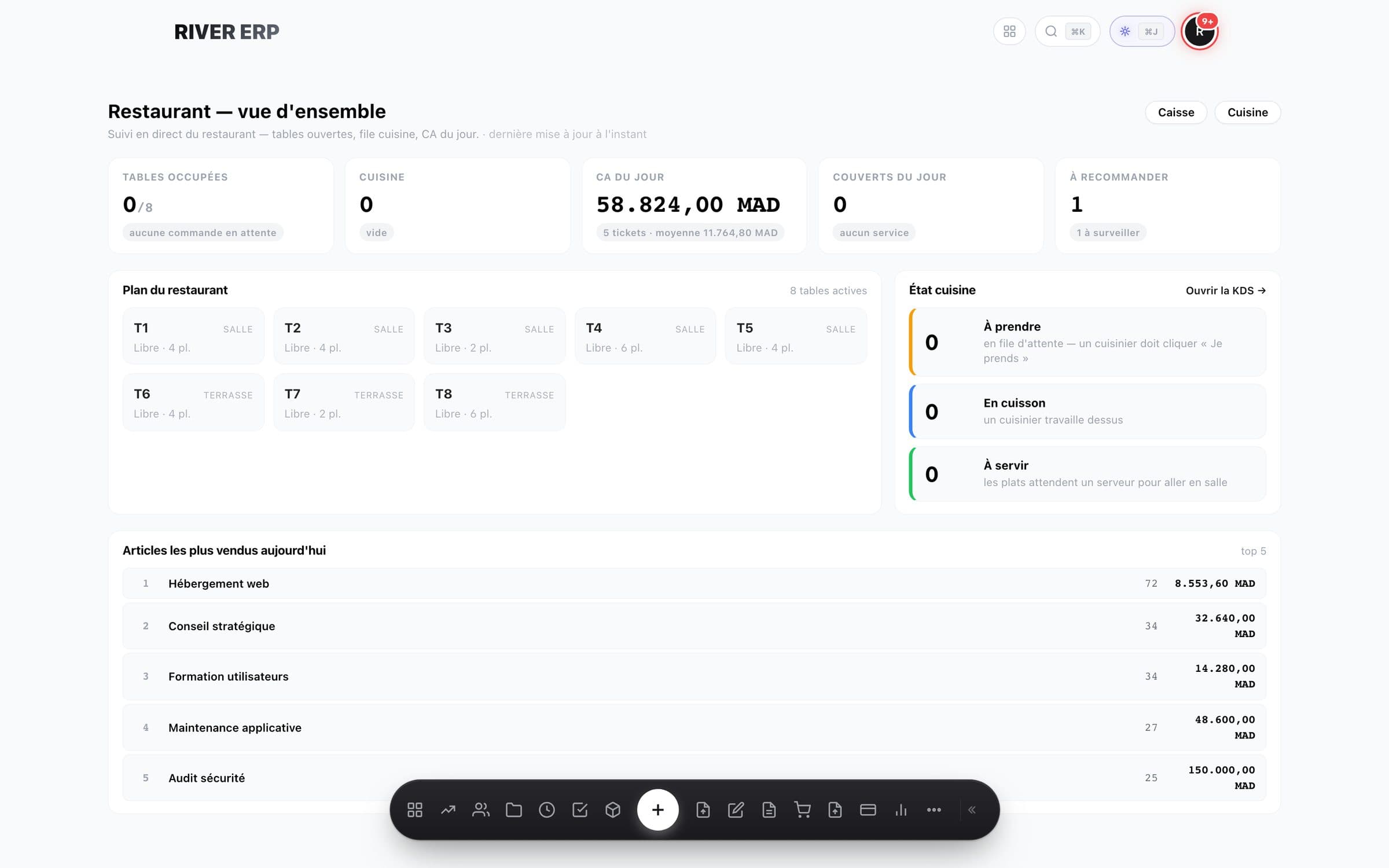Click the '1 à surveiller' badge
1389x868 pixels.
(x=1108, y=233)
